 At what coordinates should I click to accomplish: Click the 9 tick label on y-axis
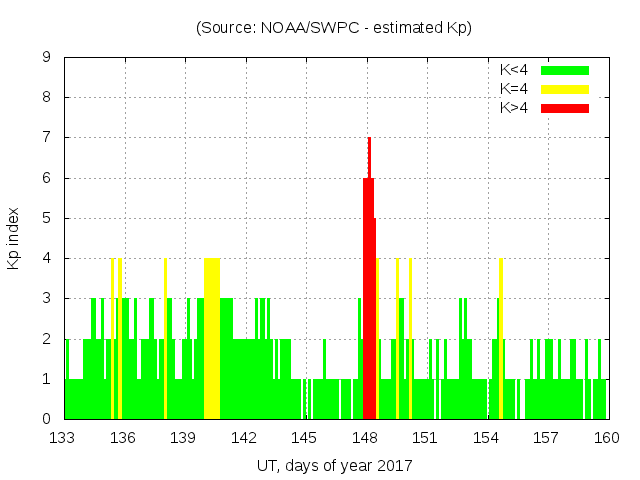click(47, 58)
